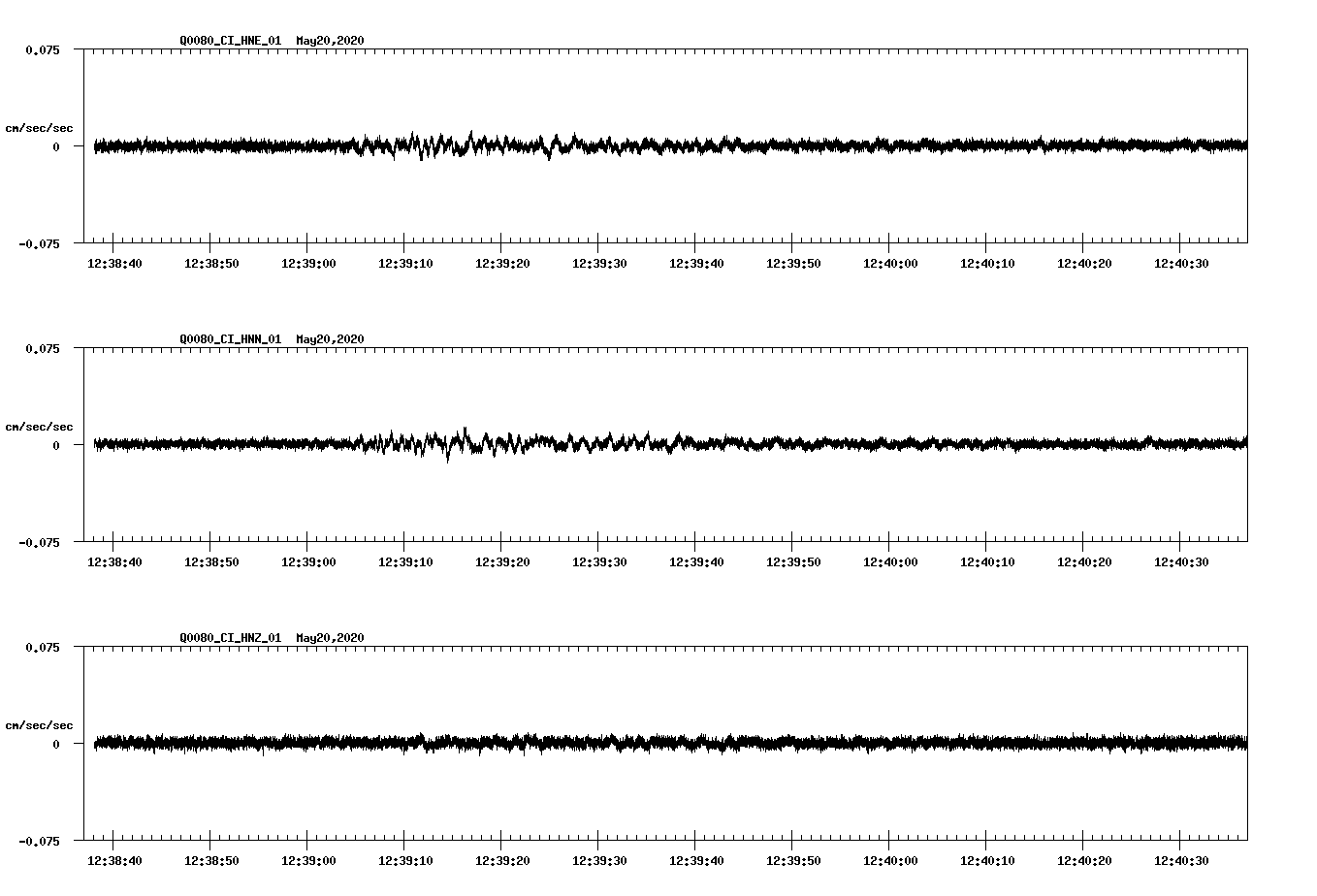Click the cm/sec/sec unit label on HNN plot

pyautogui.click(x=39, y=427)
